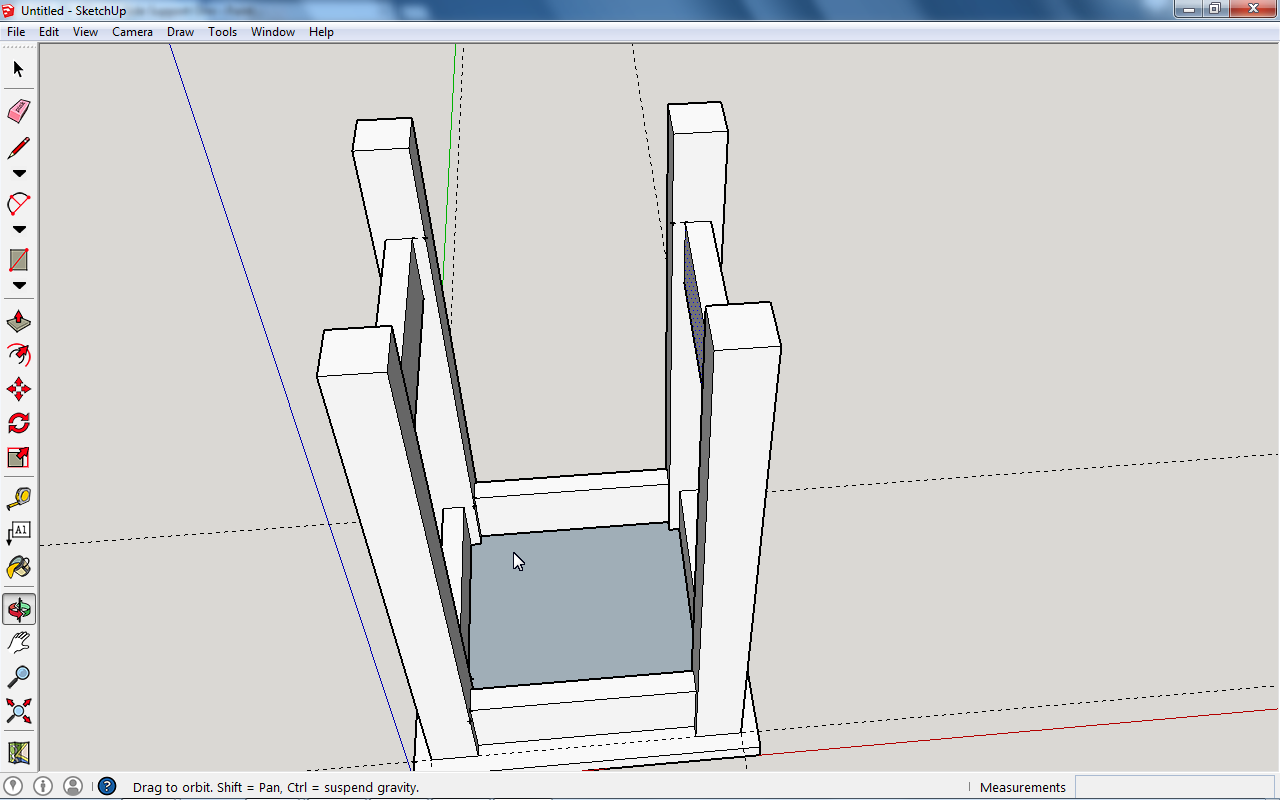Pick the Eraser tool

(x=18, y=111)
